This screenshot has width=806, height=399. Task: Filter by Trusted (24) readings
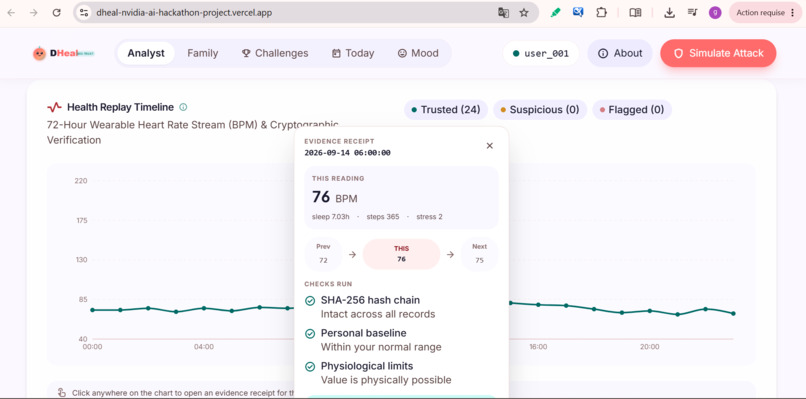[446, 110]
